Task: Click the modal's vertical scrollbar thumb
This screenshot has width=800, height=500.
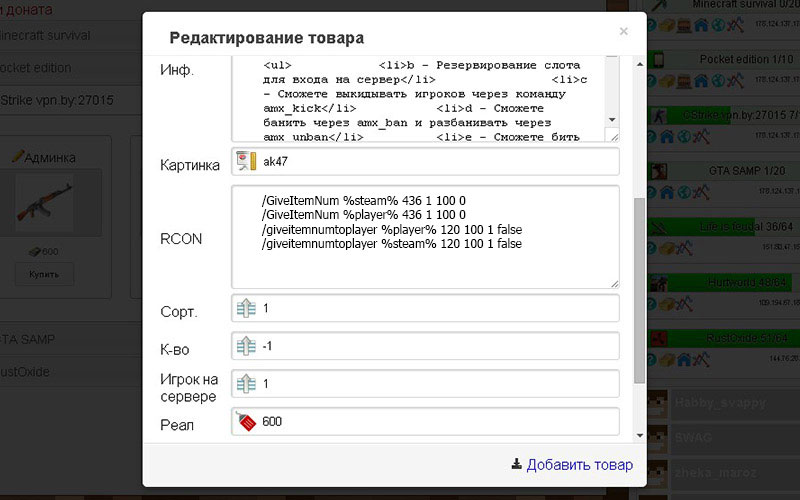Action: [640, 290]
